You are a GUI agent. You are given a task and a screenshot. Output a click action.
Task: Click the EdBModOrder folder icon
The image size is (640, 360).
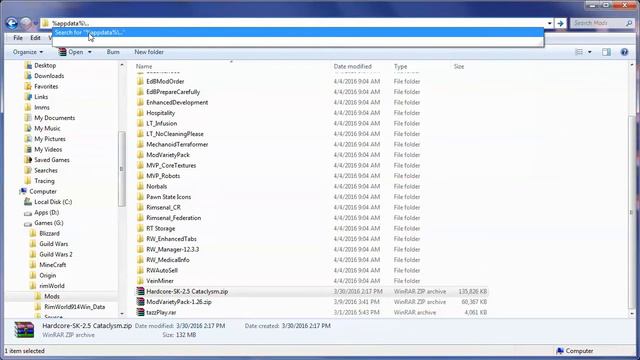140,81
